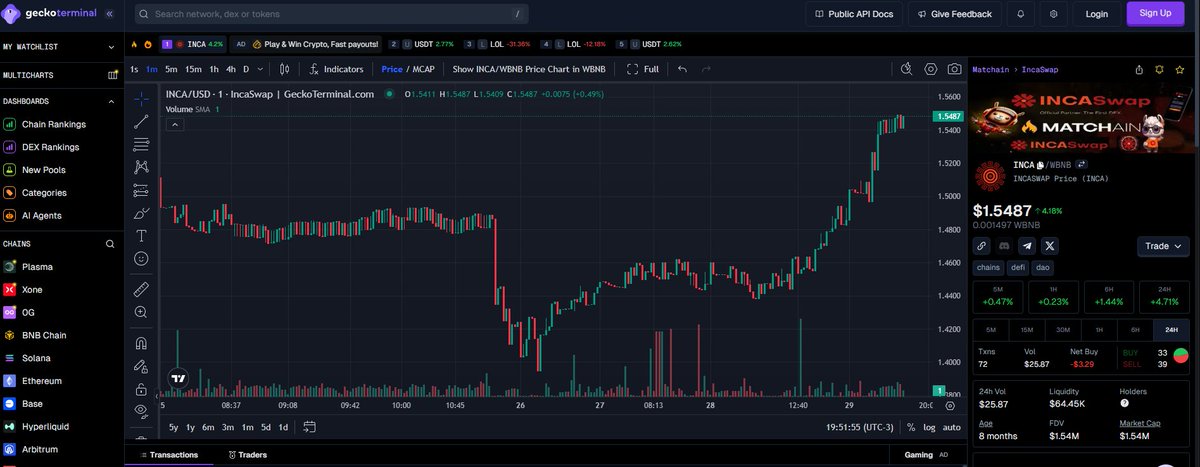Toggle stay in drawing mode

click(141, 366)
